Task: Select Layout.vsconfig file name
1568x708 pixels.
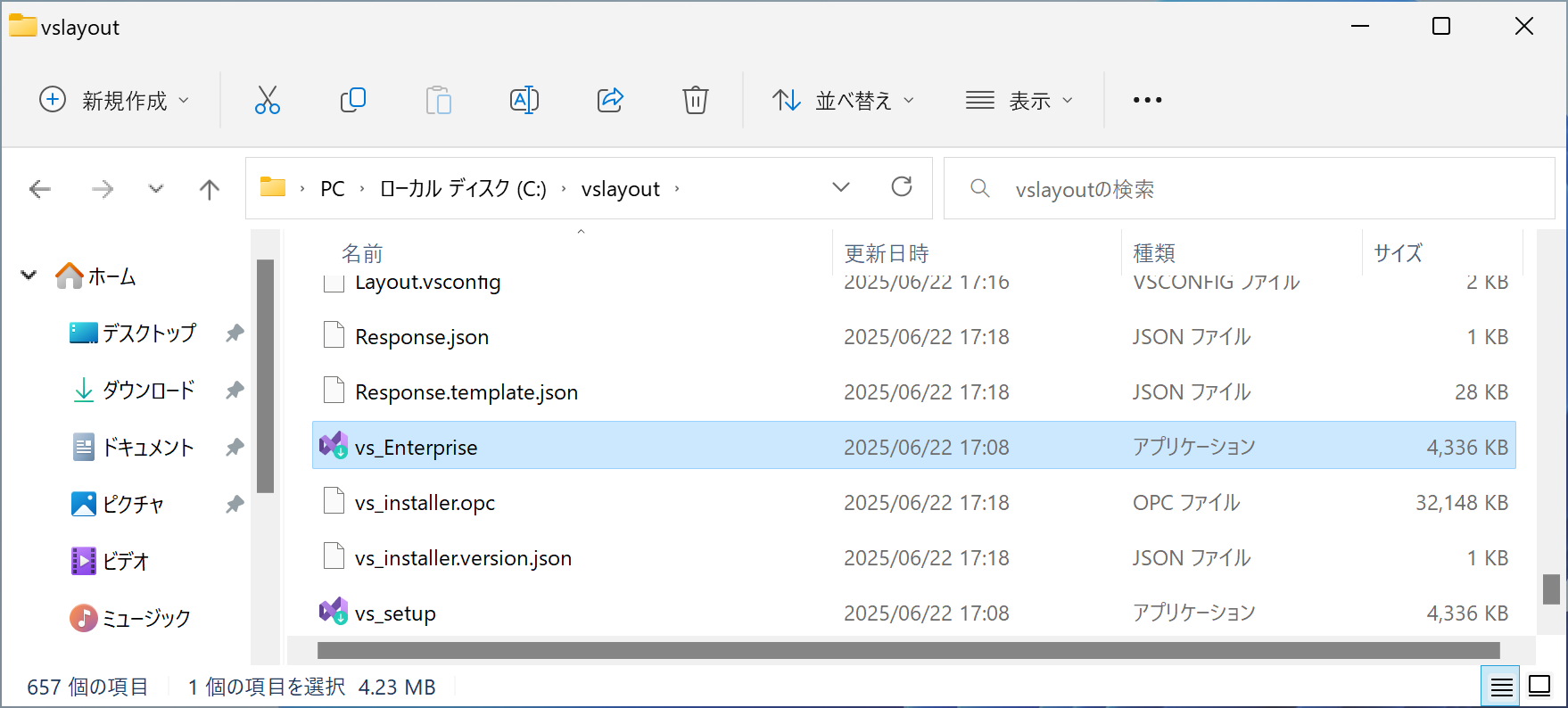Action: 427,283
